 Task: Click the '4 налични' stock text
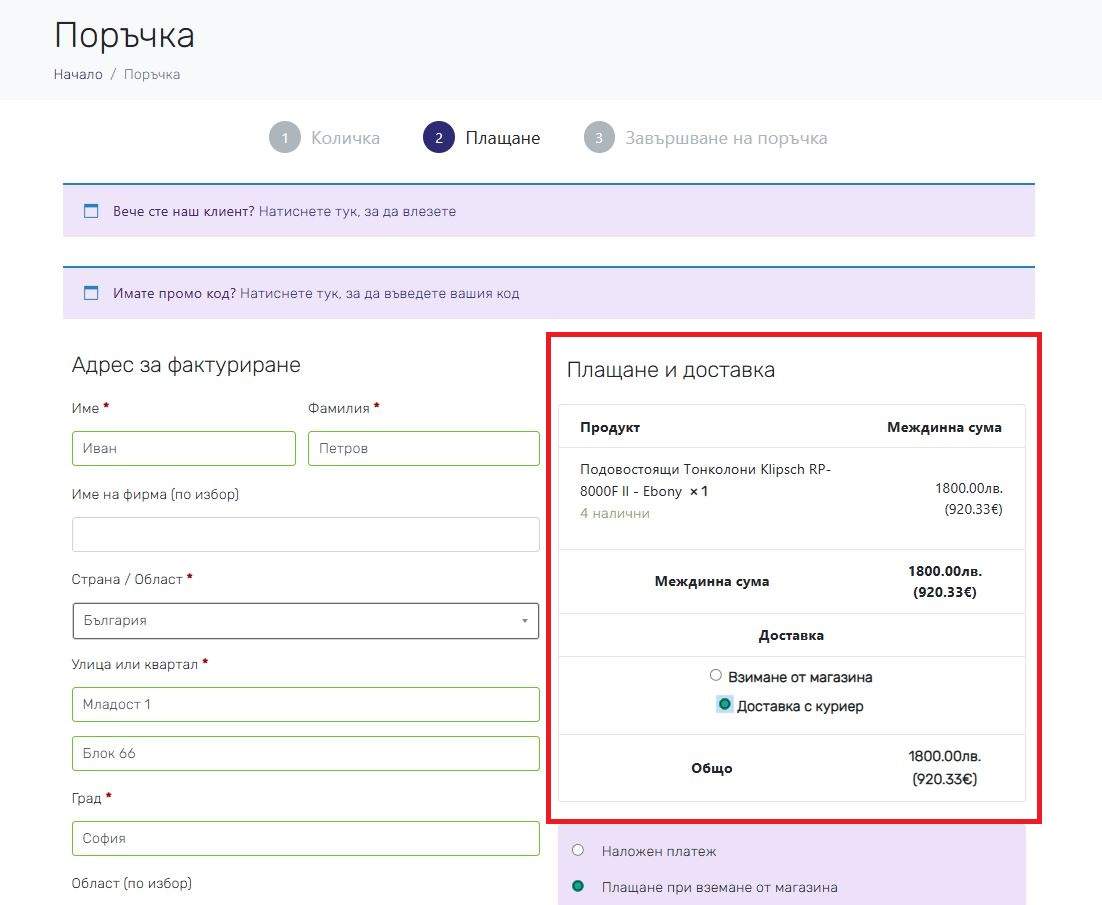pyautogui.click(x=614, y=514)
